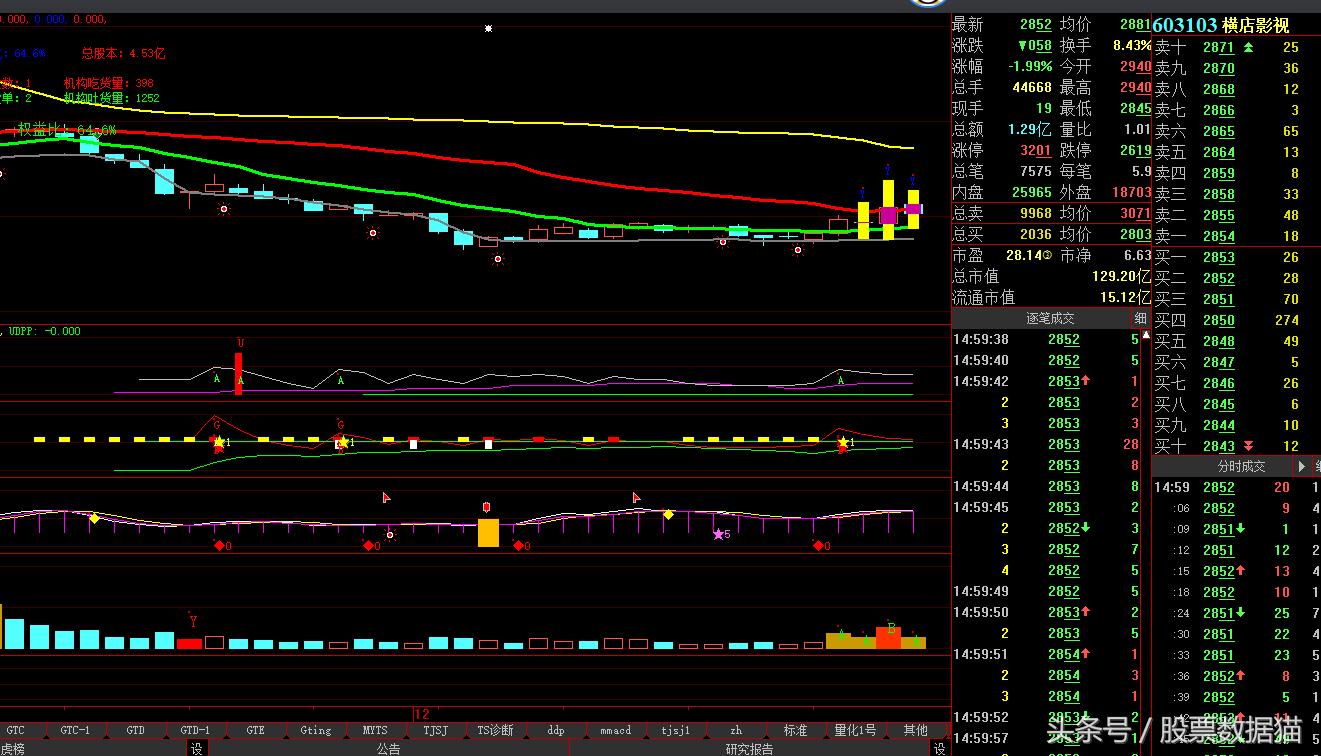Screen dimensions: 1321x756
Task: Click the pink star marker labeled 5
Action: [718, 535]
